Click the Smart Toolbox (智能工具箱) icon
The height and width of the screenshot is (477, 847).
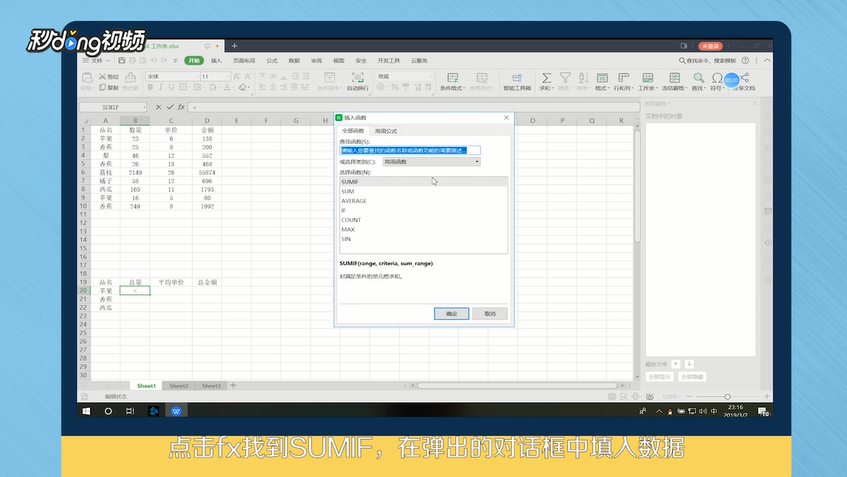click(x=517, y=78)
